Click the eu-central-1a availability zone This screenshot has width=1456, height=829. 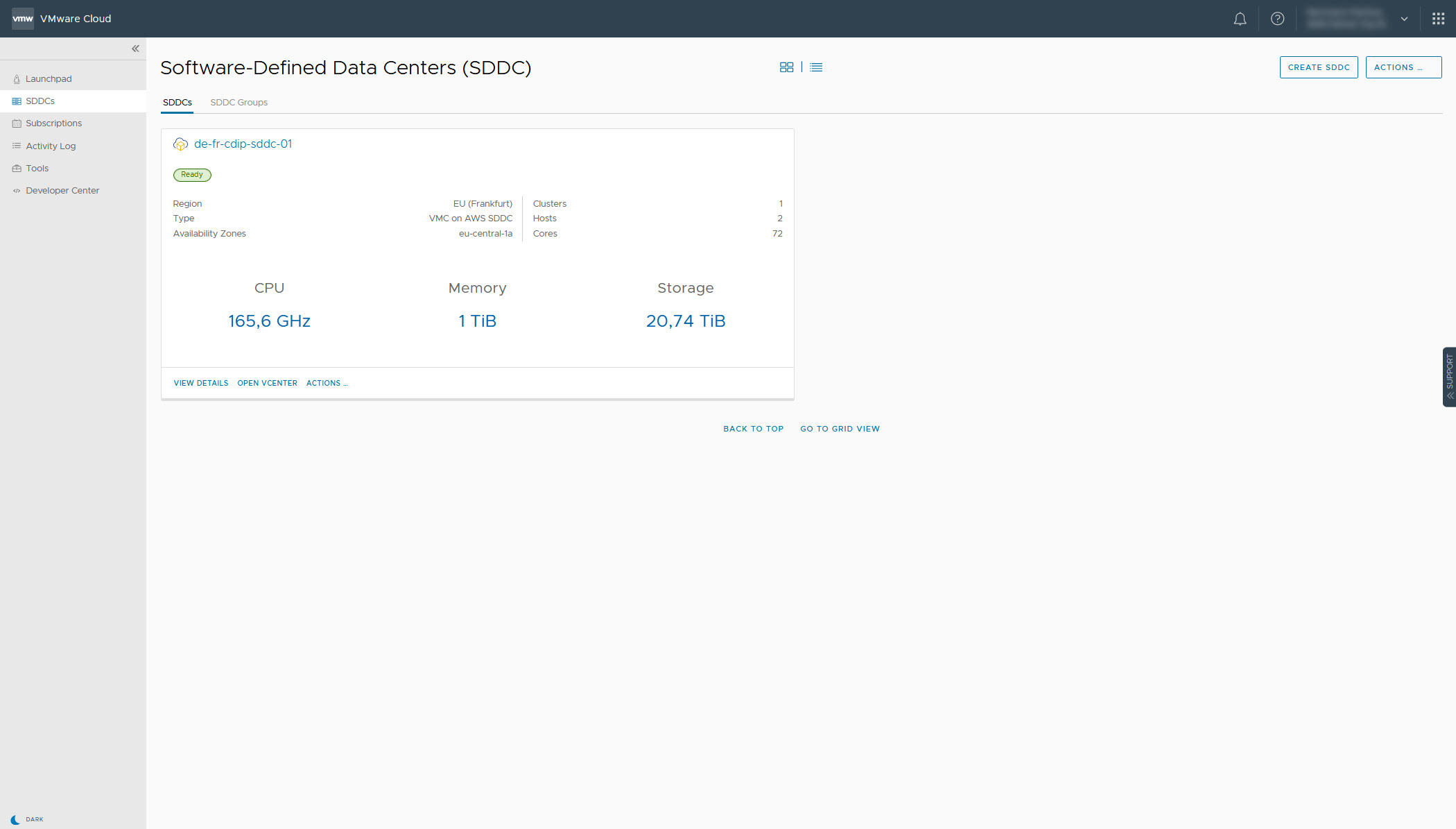pyautogui.click(x=485, y=234)
